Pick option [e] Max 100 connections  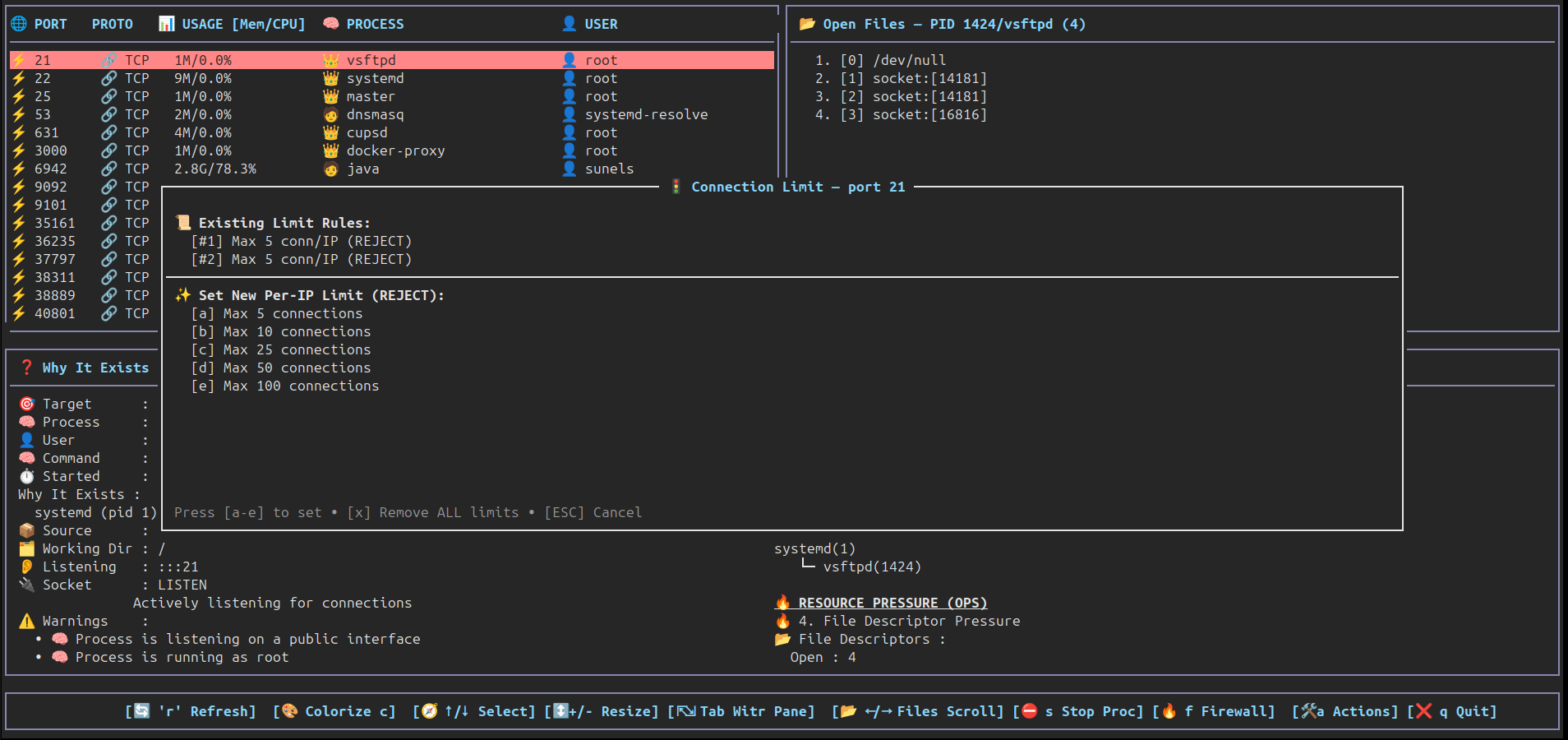pos(284,386)
